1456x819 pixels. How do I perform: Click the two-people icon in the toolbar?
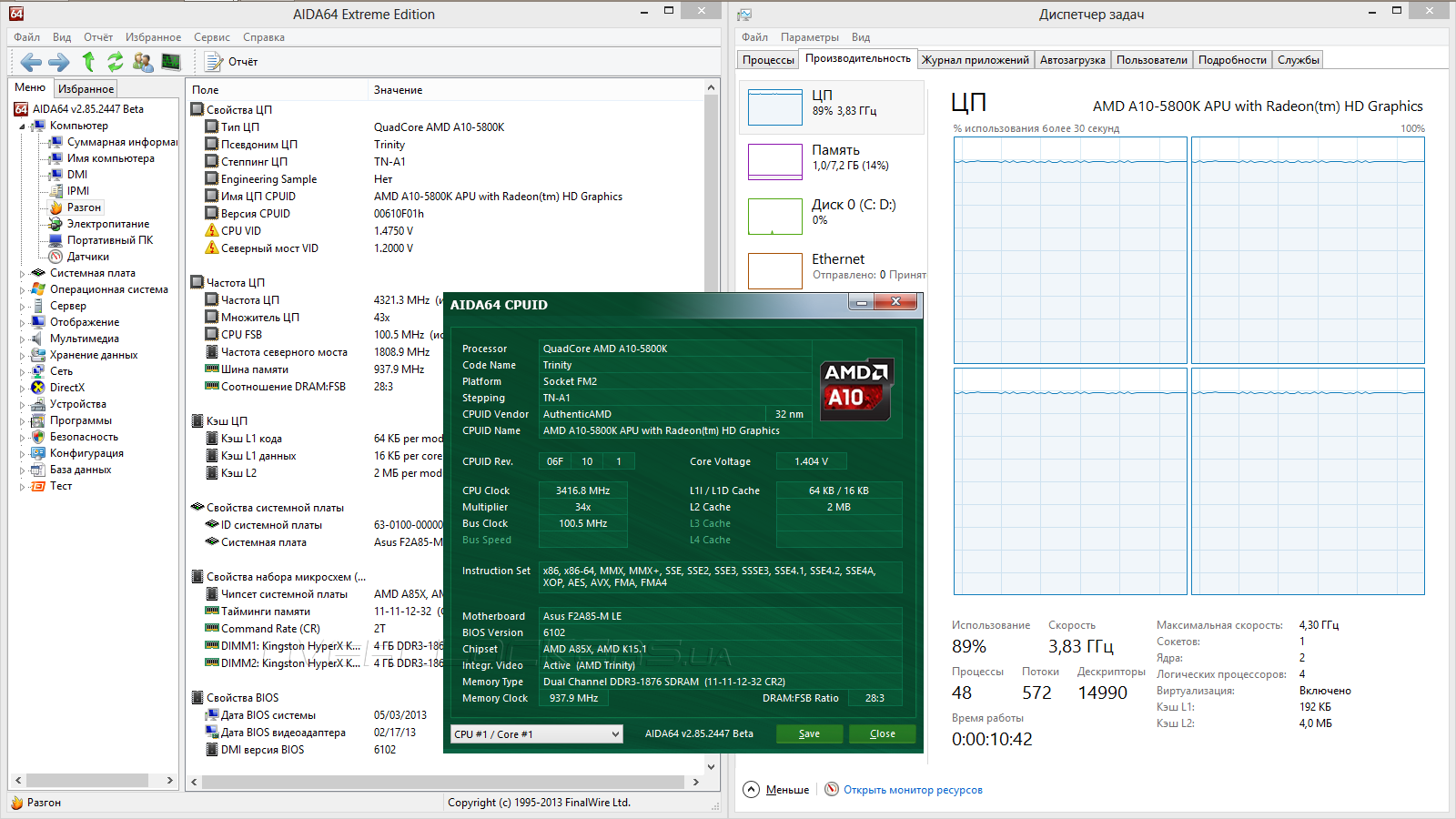[x=143, y=62]
